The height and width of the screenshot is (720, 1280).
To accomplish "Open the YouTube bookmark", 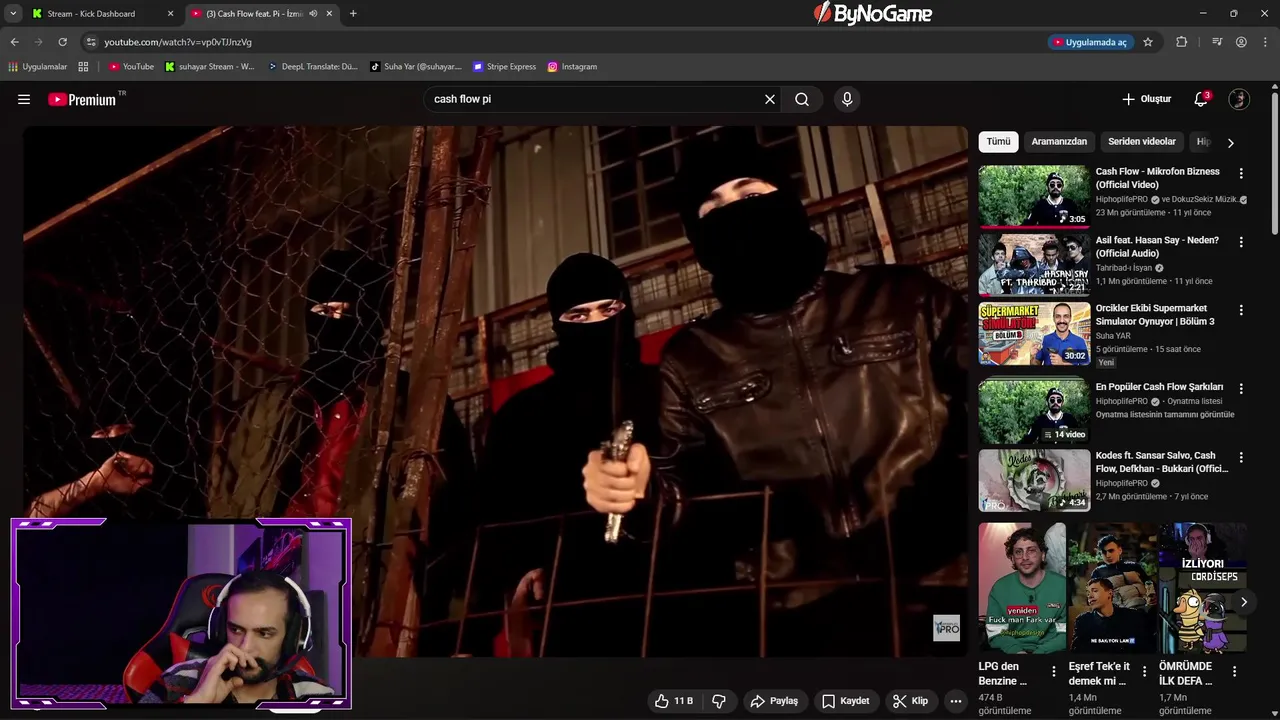I will click(131, 67).
